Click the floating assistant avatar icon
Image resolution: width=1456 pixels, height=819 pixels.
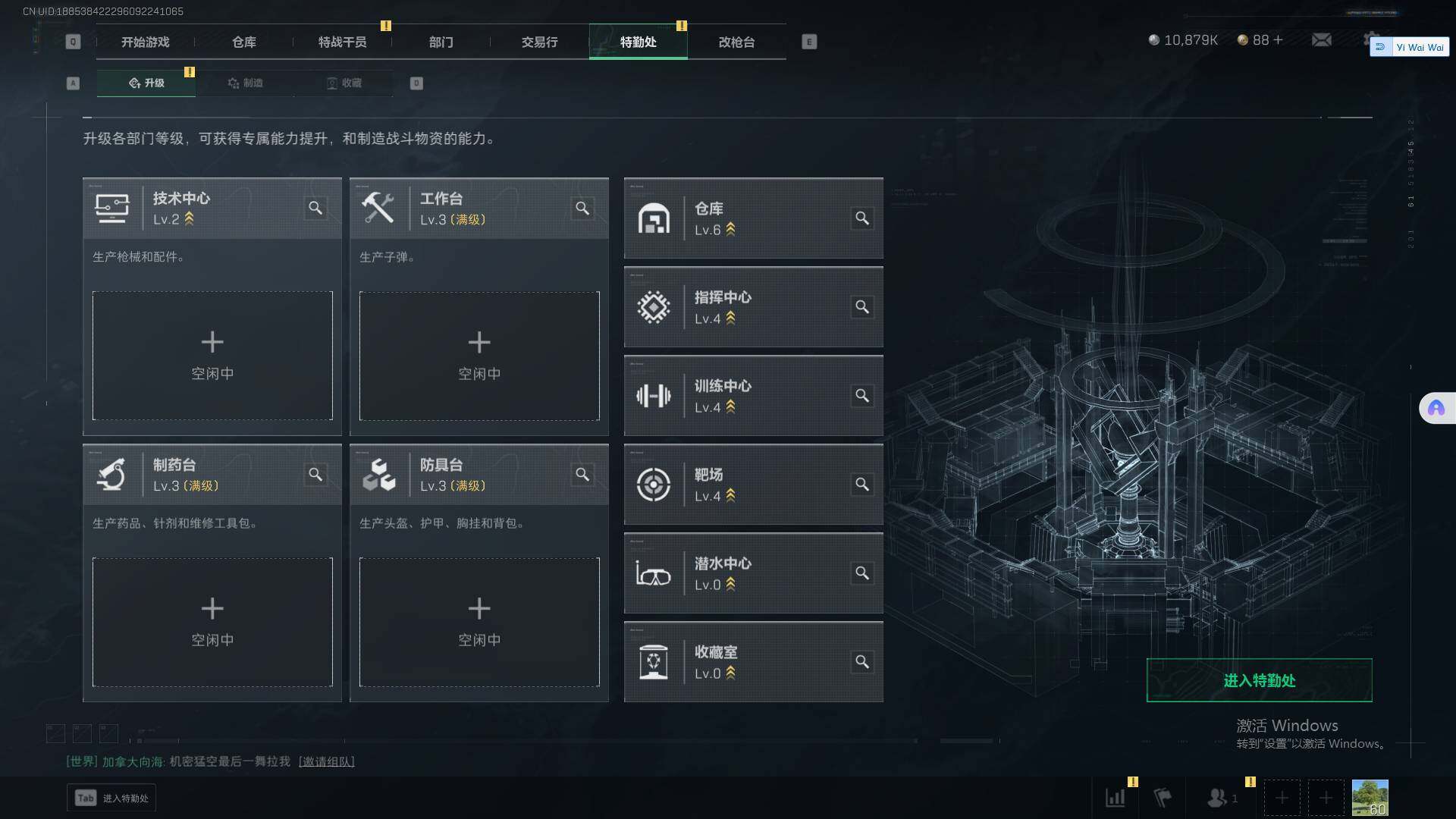[x=1436, y=408]
